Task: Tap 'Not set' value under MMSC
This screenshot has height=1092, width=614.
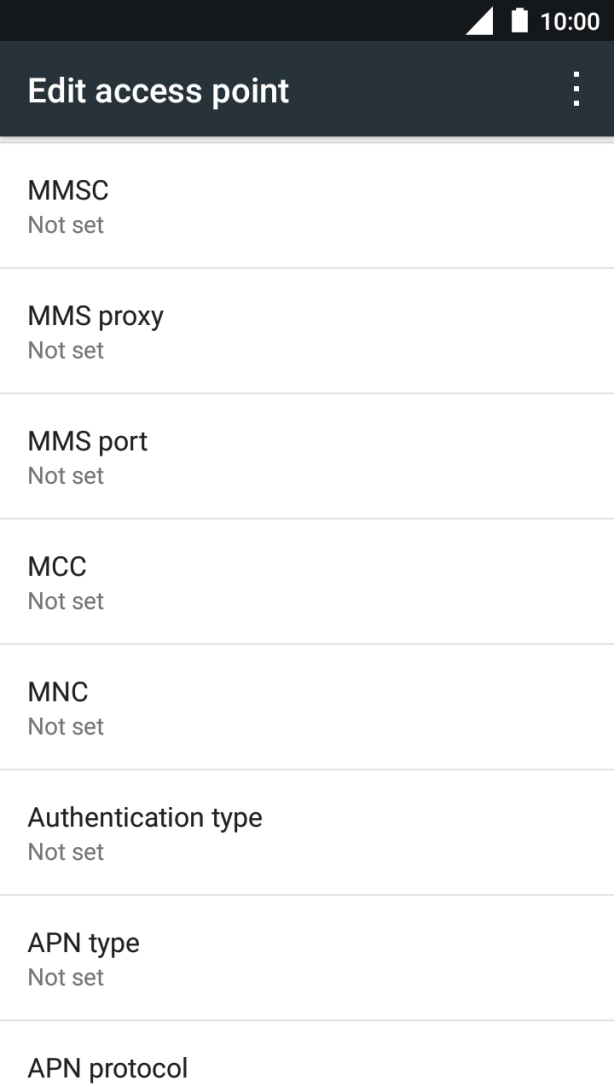Action: (66, 225)
